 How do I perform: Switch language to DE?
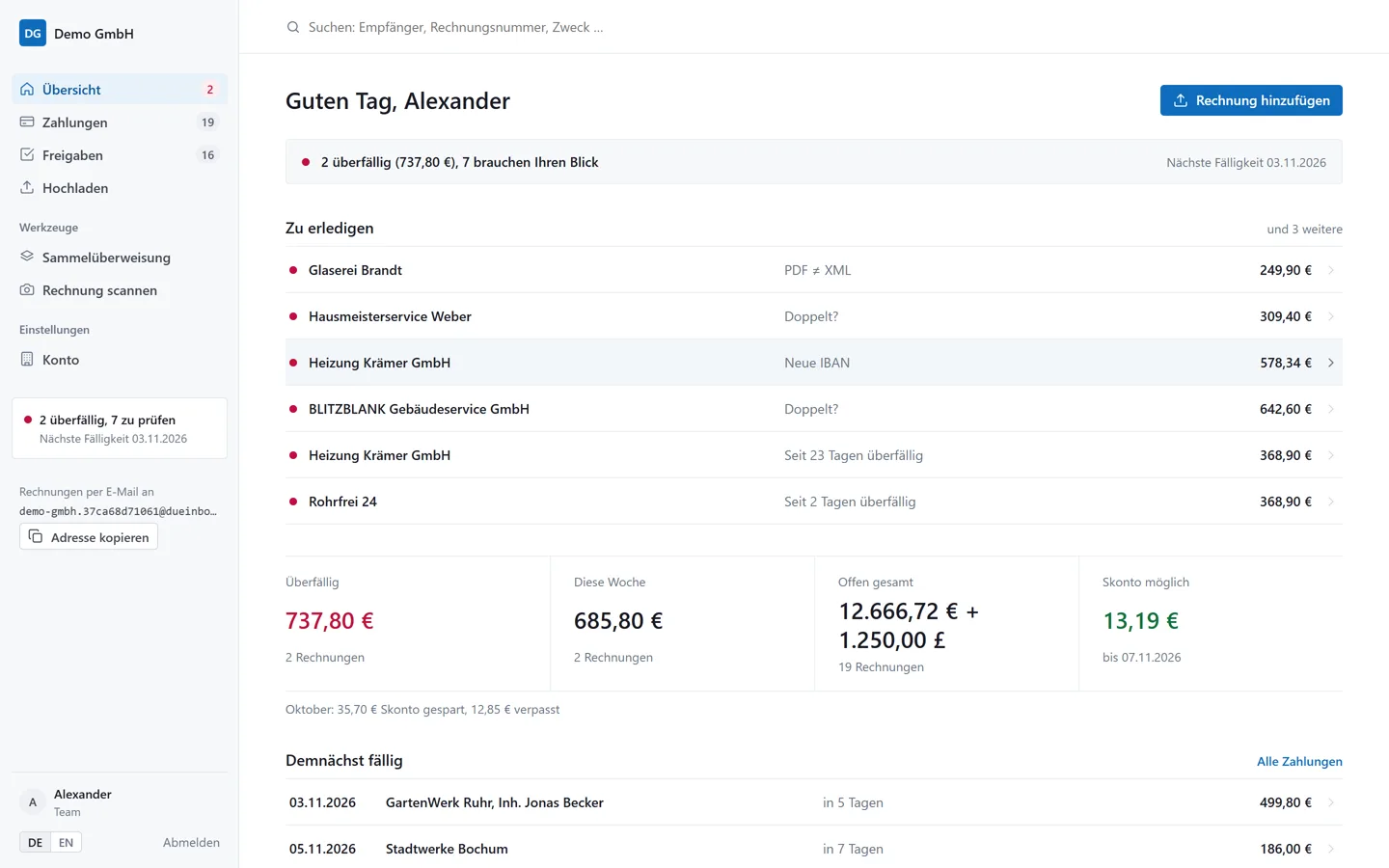pos(35,842)
